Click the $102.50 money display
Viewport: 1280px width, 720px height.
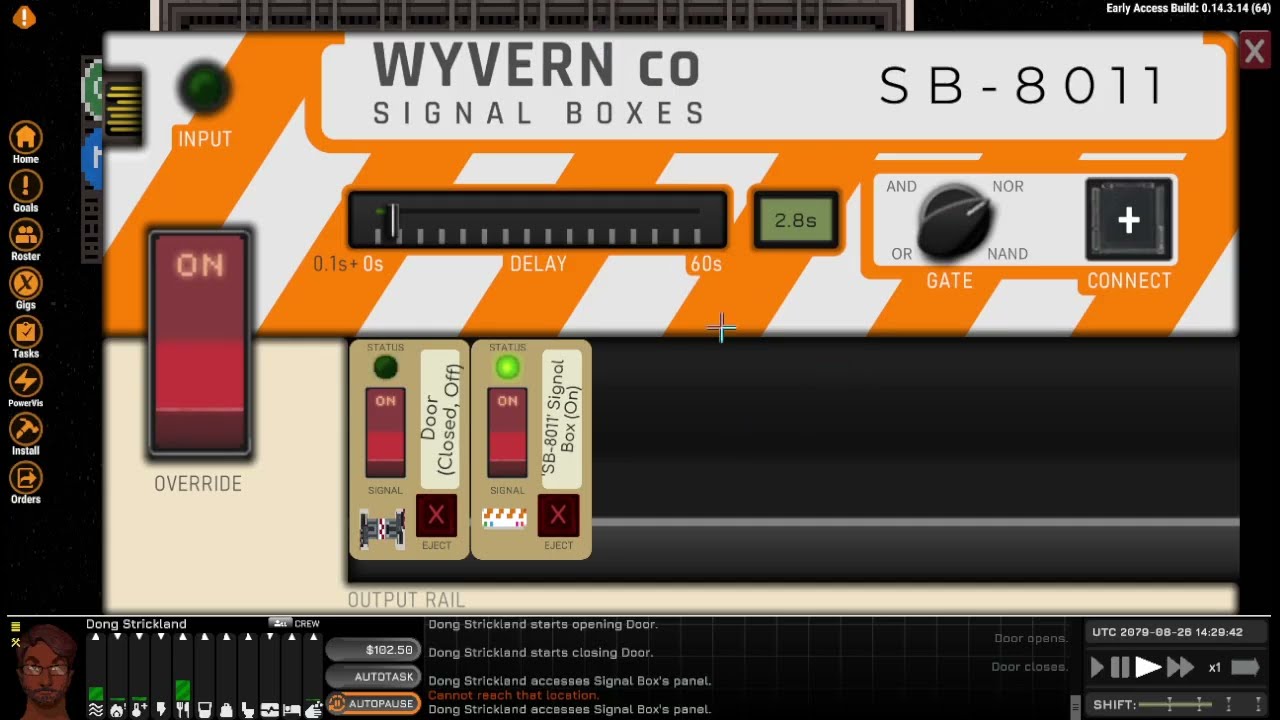pos(373,650)
